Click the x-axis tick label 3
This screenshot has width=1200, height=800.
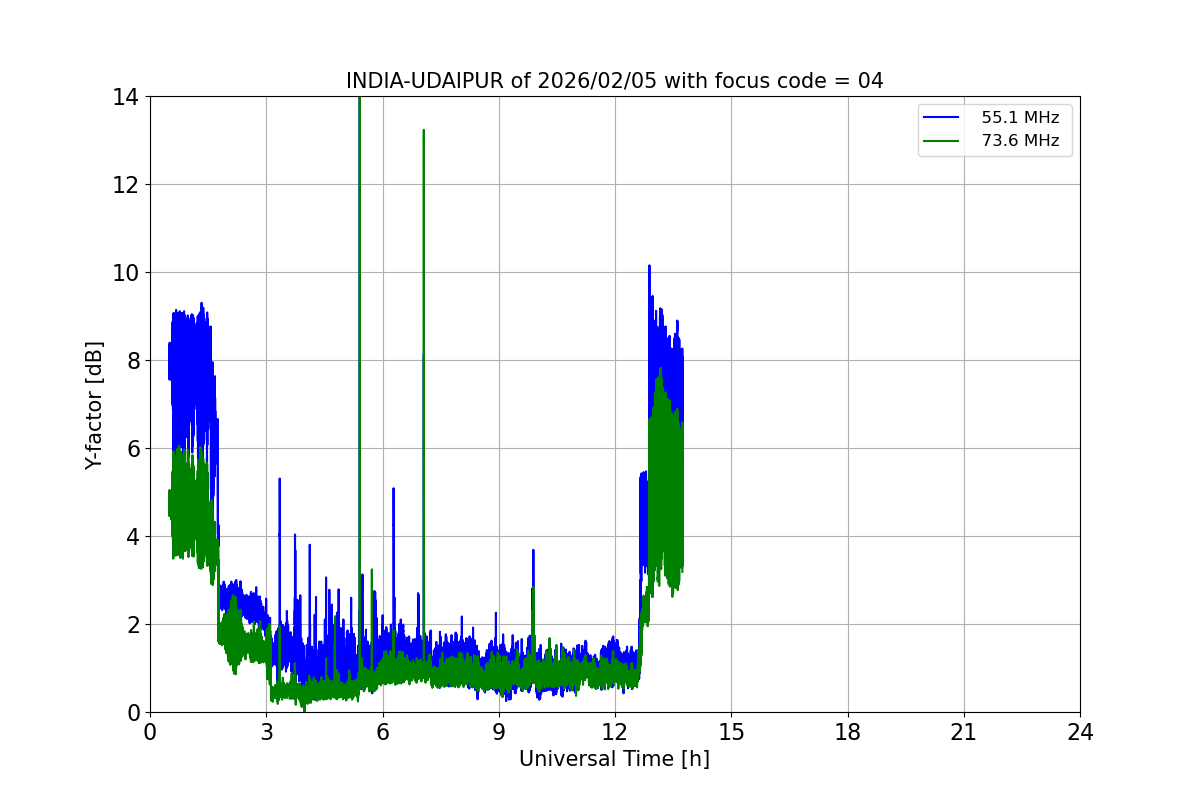(266, 732)
